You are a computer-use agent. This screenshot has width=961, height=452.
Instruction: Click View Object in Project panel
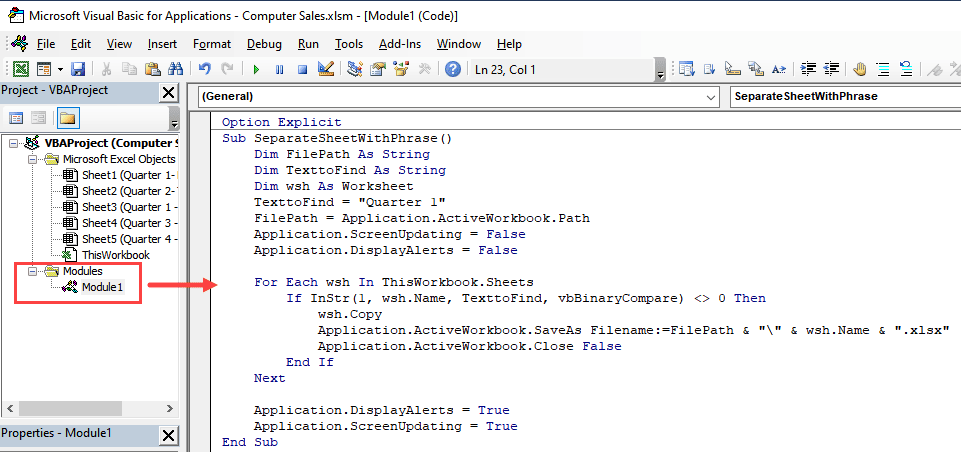39,118
